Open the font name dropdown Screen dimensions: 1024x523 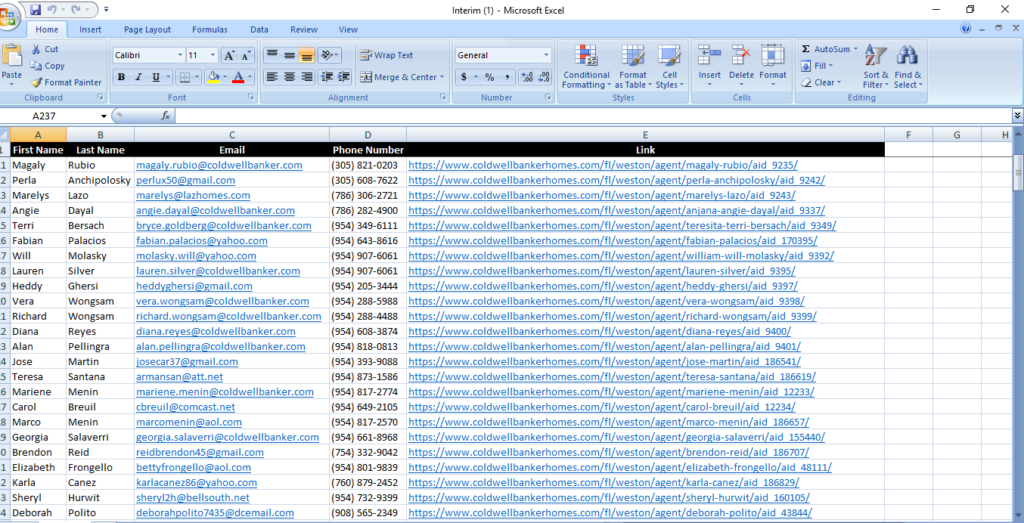point(180,55)
